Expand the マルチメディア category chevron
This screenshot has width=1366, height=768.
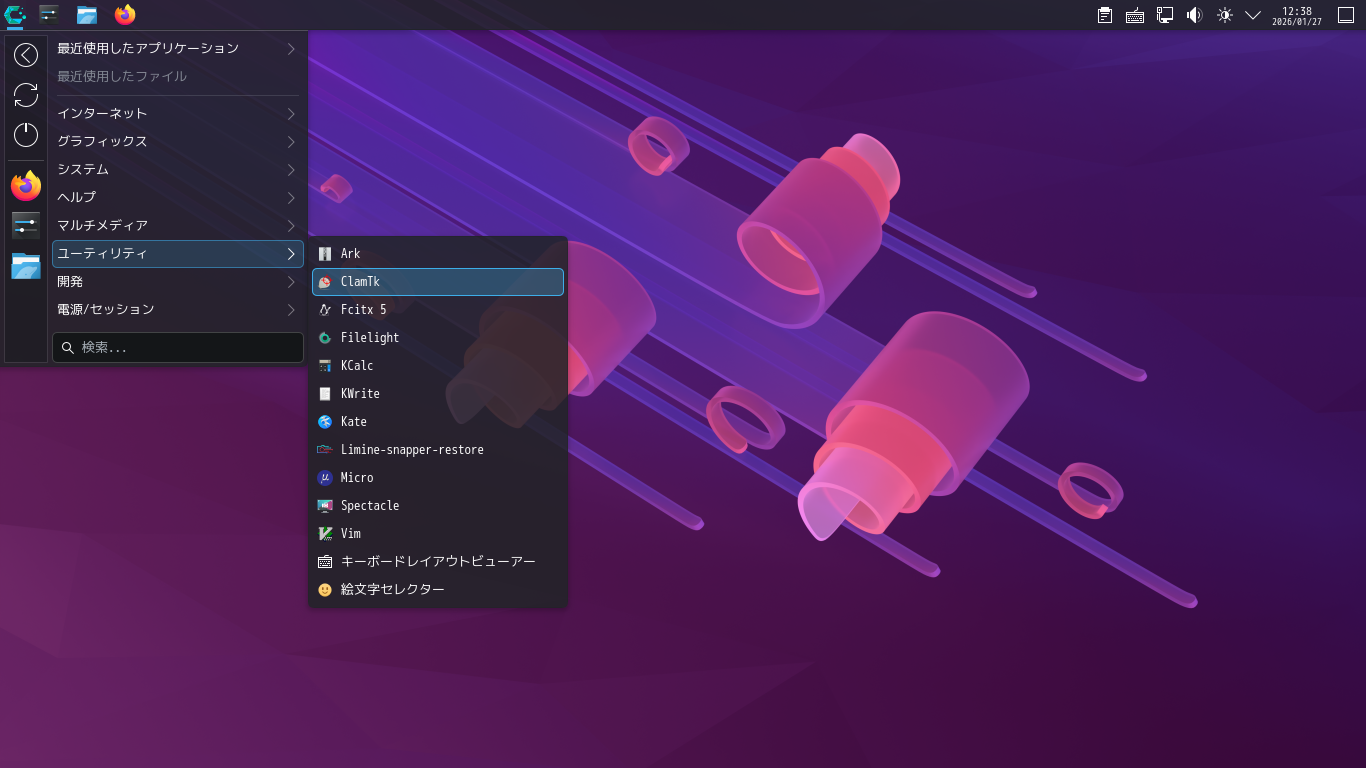tap(291, 226)
